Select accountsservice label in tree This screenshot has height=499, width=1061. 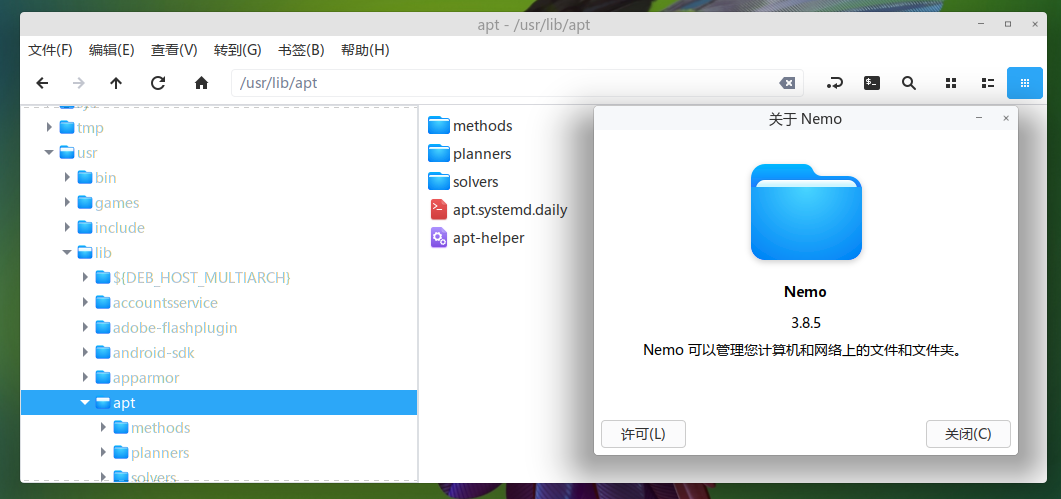[165, 302]
